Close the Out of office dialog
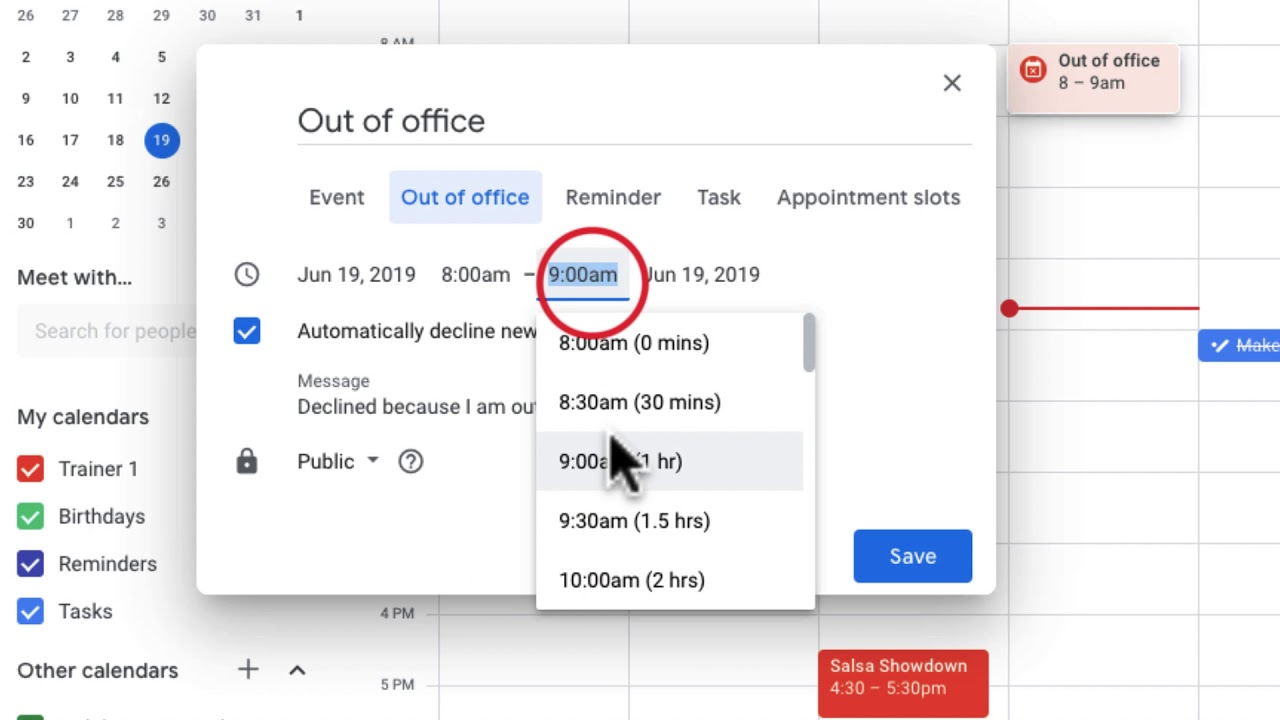Image resolution: width=1280 pixels, height=720 pixels. click(x=951, y=83)
